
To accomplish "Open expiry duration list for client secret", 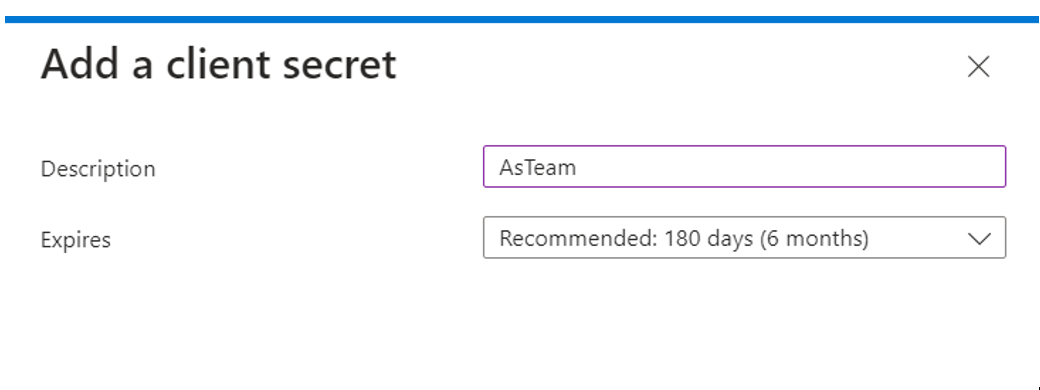I will click(744, 237).
